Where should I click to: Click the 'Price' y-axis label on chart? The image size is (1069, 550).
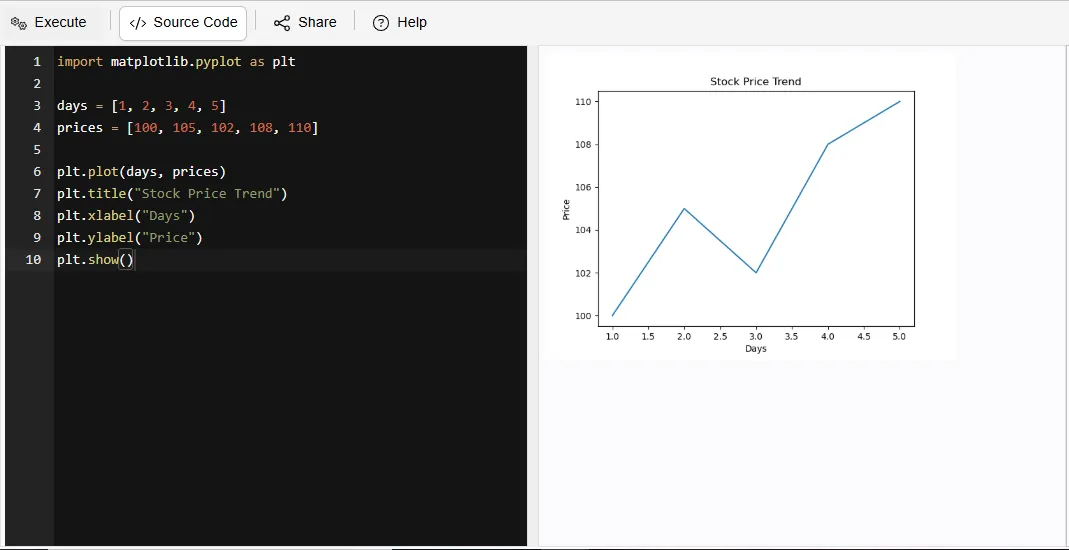click(566, 209)
